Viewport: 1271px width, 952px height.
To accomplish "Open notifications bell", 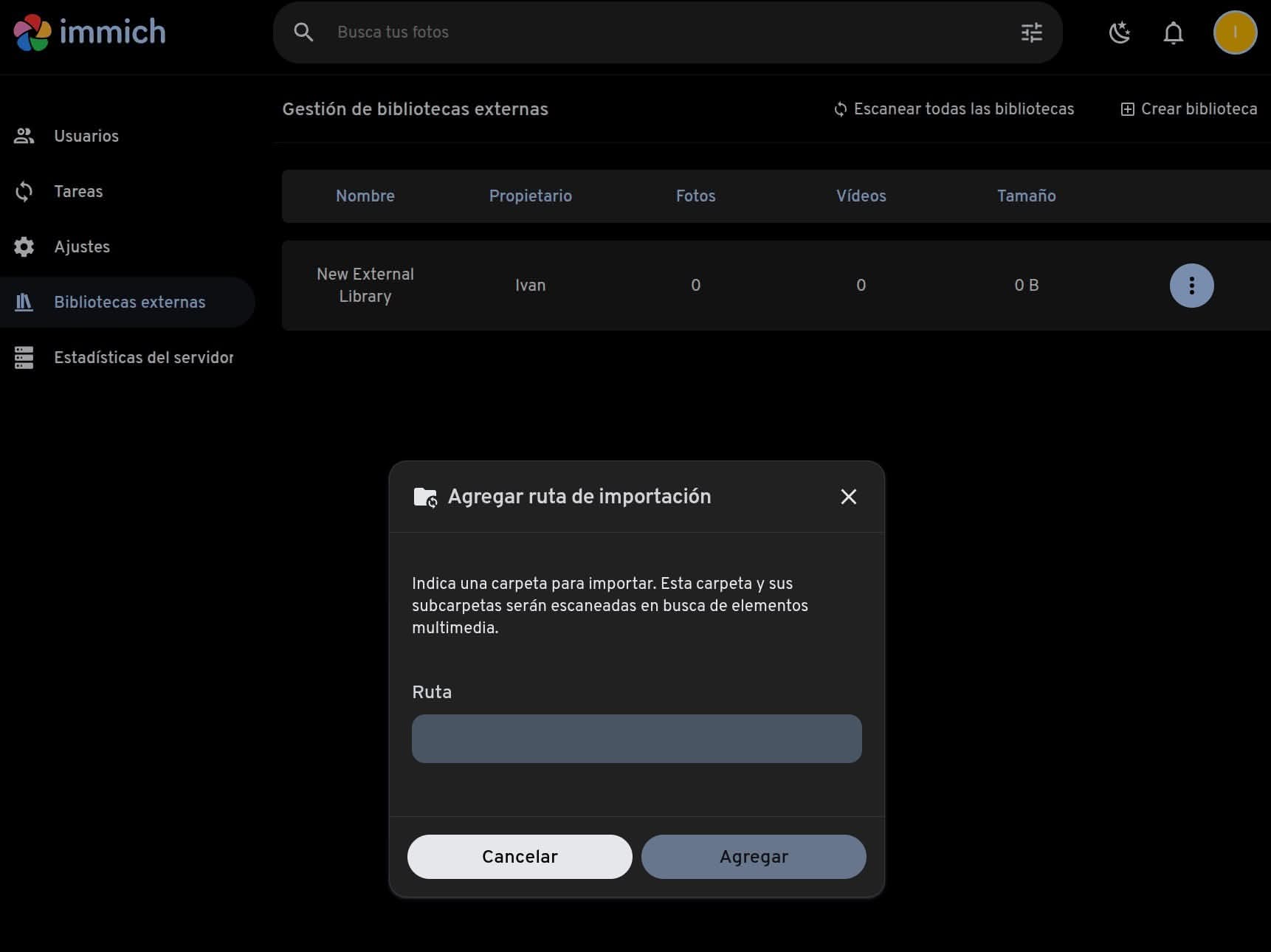I will coord(1173,32).
